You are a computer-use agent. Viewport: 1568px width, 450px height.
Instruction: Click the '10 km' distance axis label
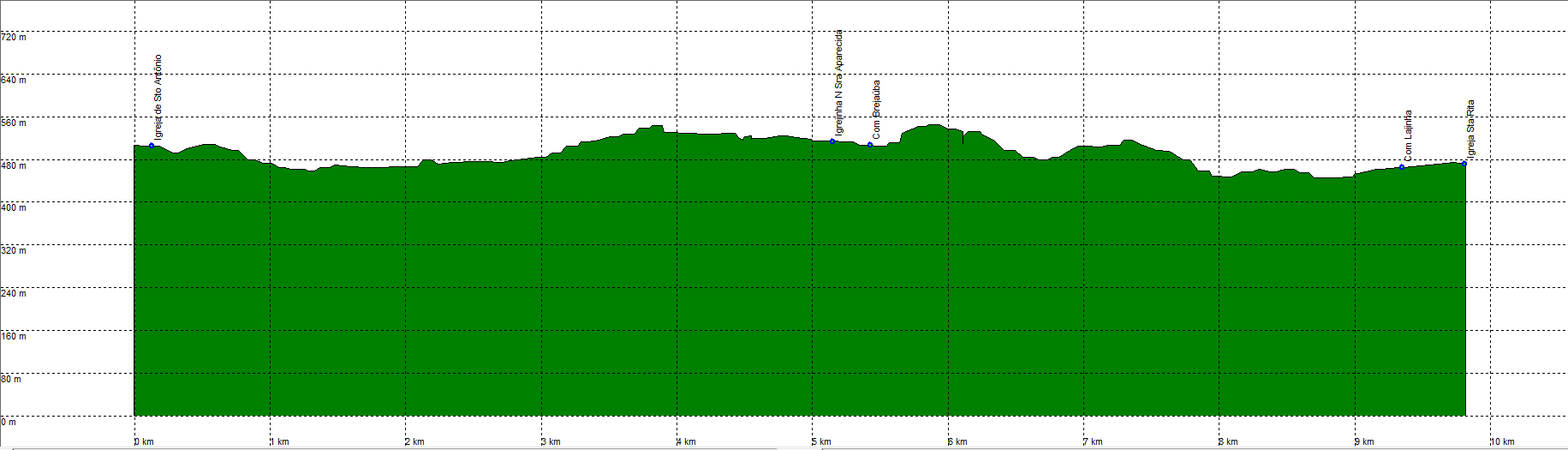coord(1503,442)
